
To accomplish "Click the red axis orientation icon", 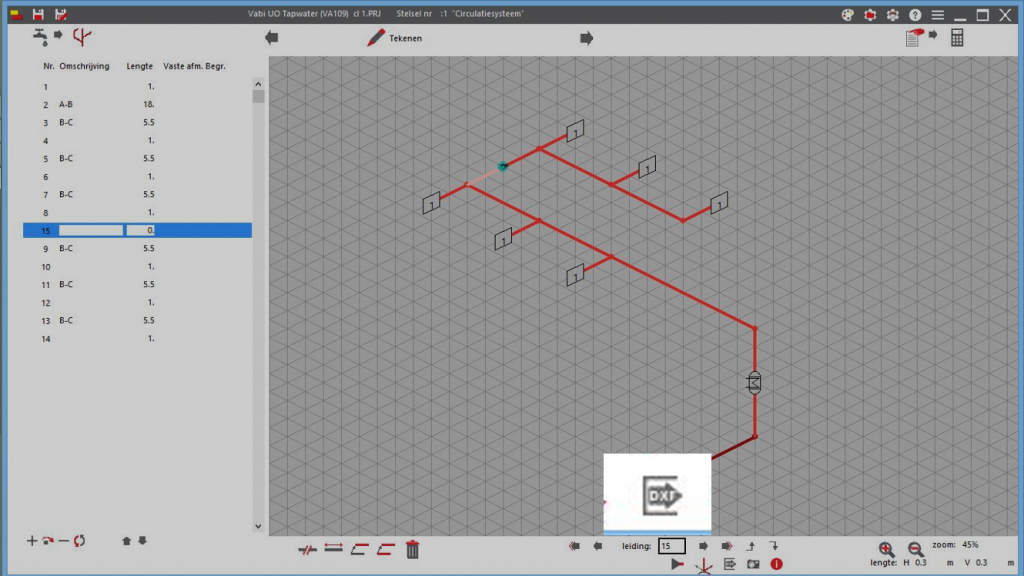I will [703, 566].
